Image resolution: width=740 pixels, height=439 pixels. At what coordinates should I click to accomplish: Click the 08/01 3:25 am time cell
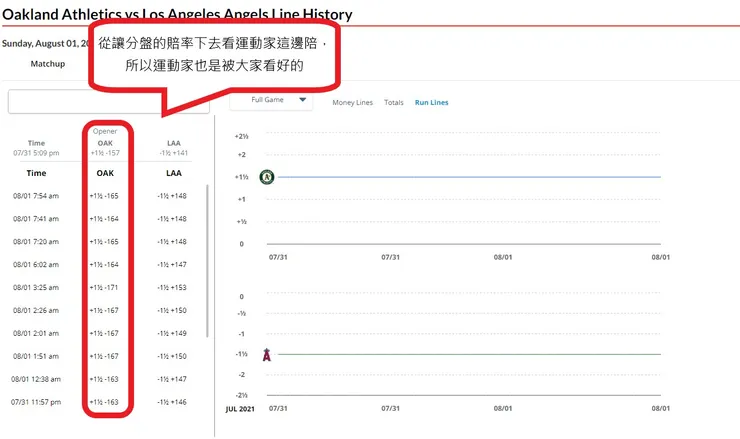[x=36, y=287]
